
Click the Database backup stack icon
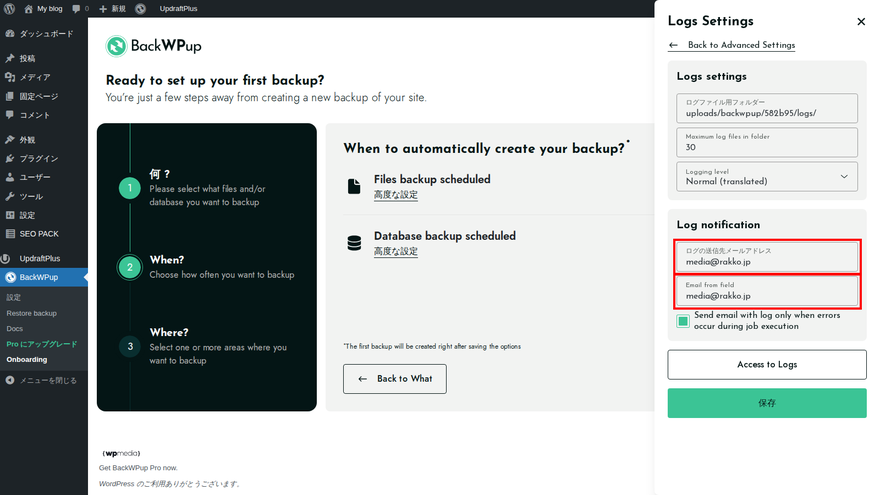click(354, 243)
